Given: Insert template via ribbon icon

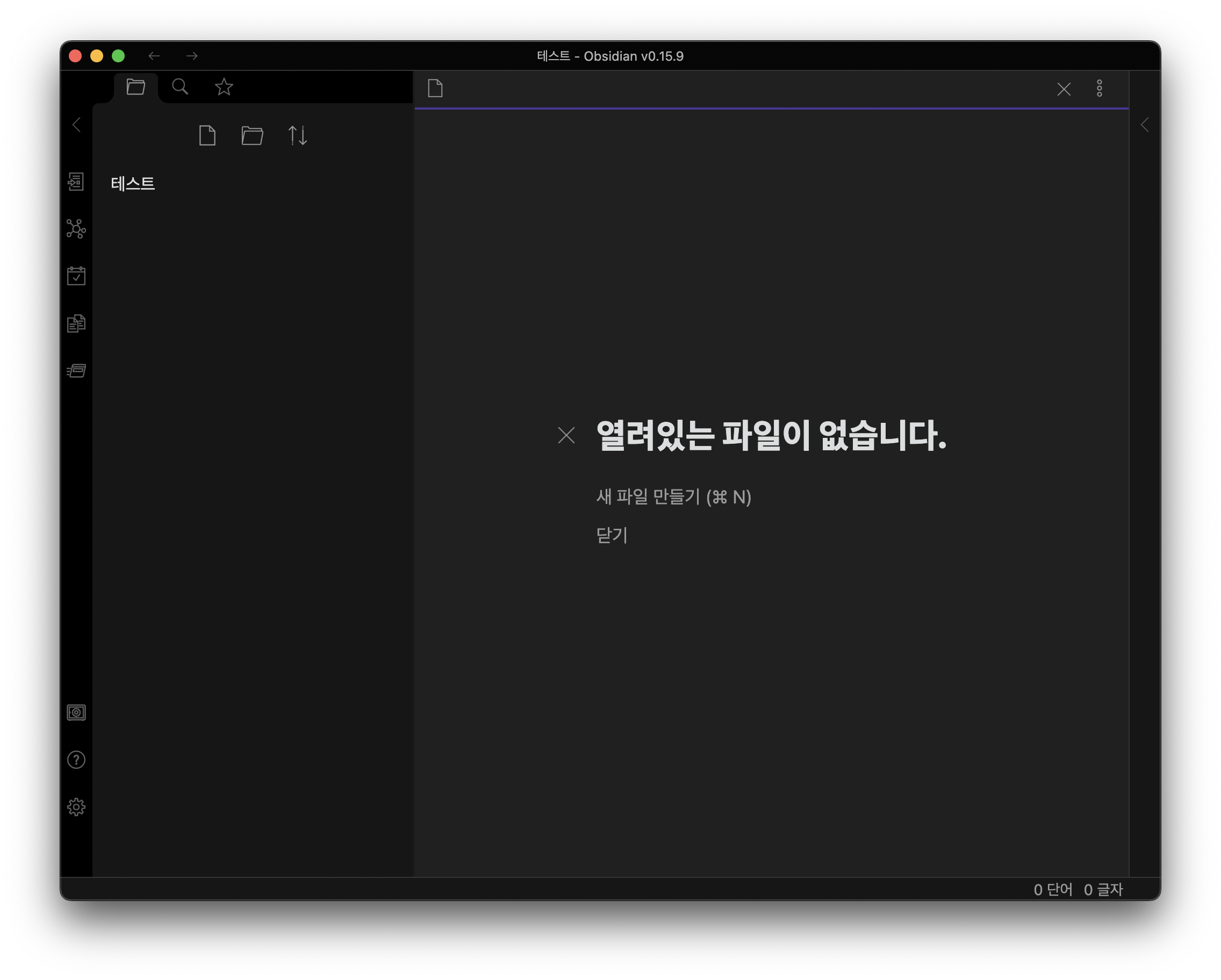Looking at the screenshot, I should point(76,323).
